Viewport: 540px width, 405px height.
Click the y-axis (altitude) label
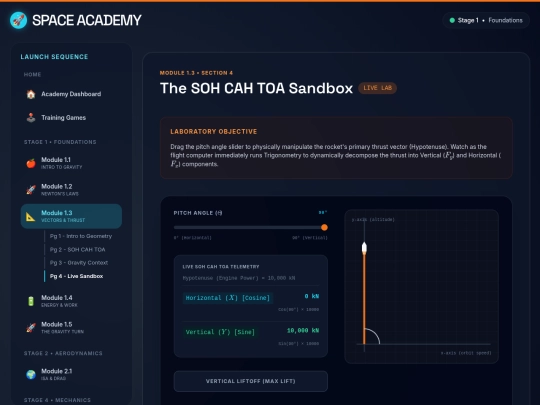click(x=373, y=219)
